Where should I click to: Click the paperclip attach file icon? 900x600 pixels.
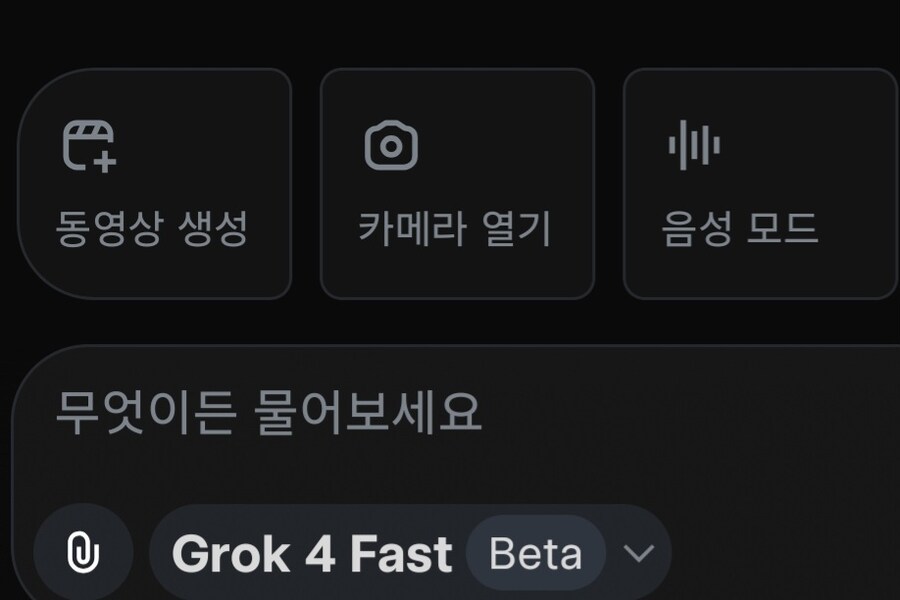[84, 553]
